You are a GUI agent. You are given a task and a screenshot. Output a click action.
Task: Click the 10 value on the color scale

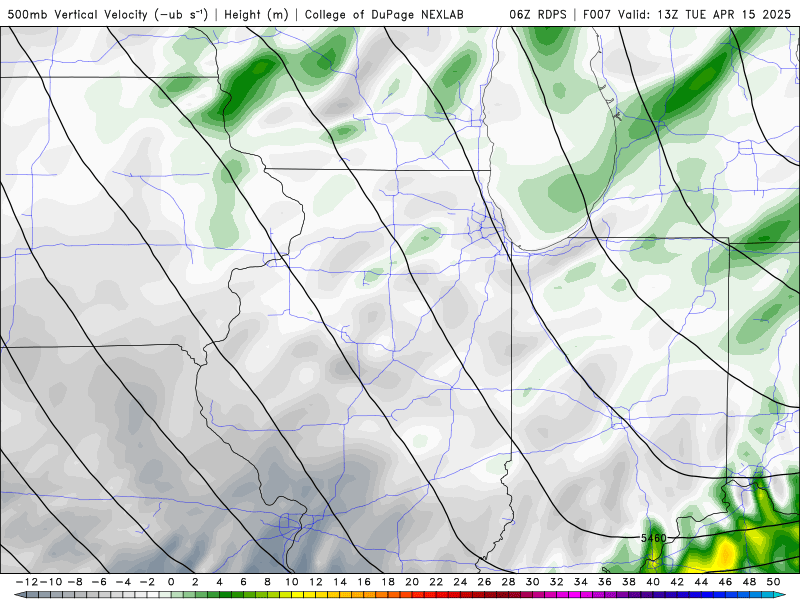(291, 582)
